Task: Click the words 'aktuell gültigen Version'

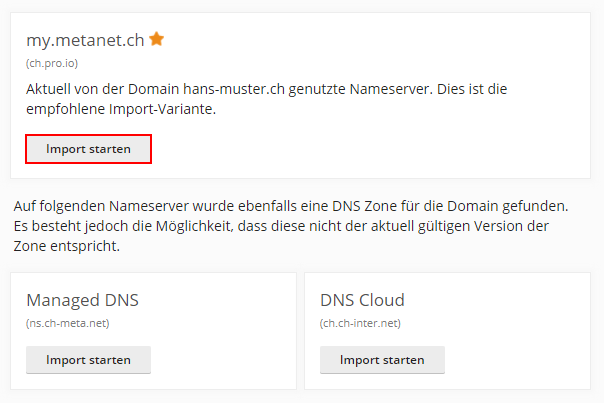Action: pyautogui.click(x=431, y=226)
